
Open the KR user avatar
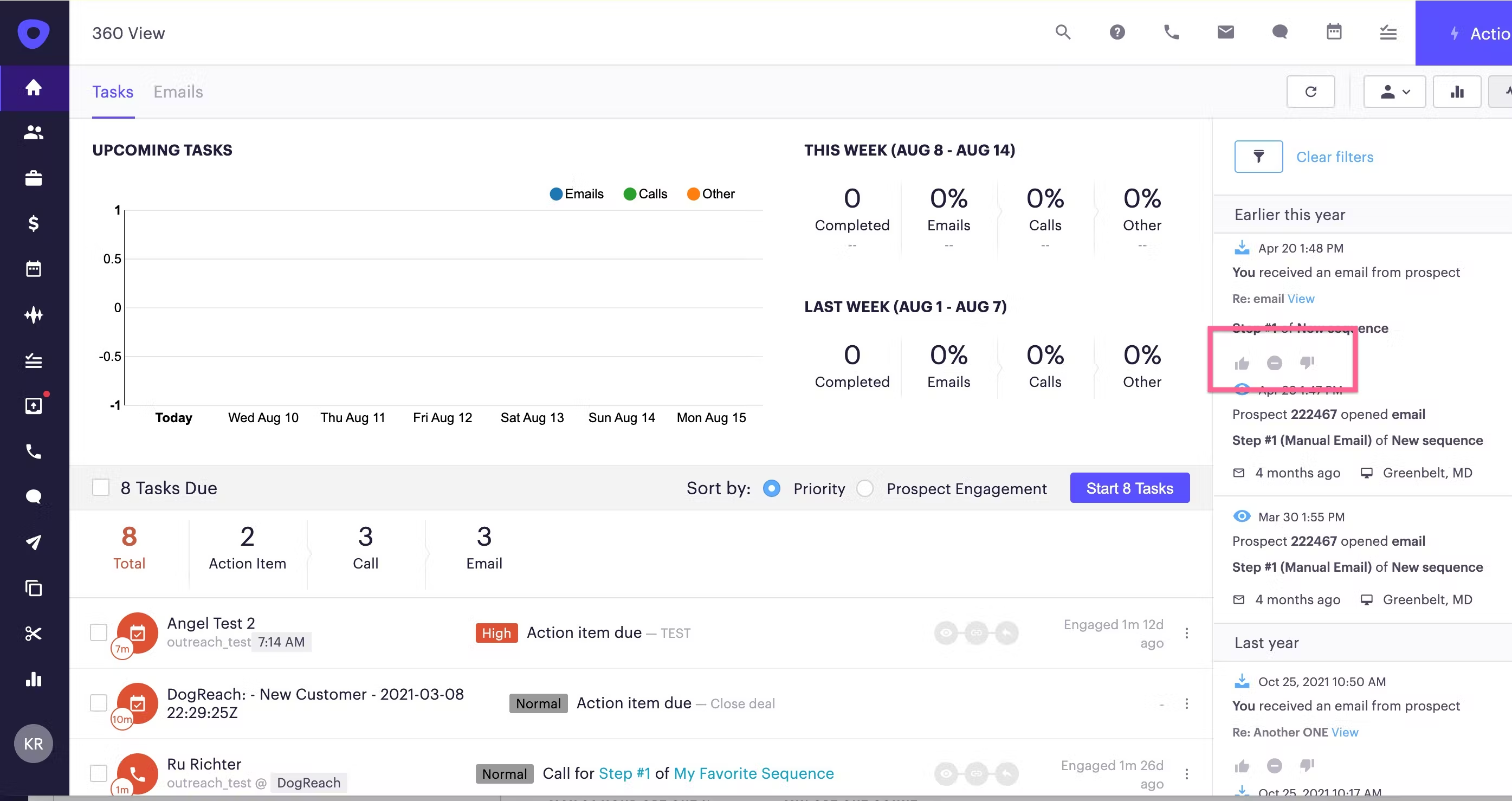coord(34,744)
